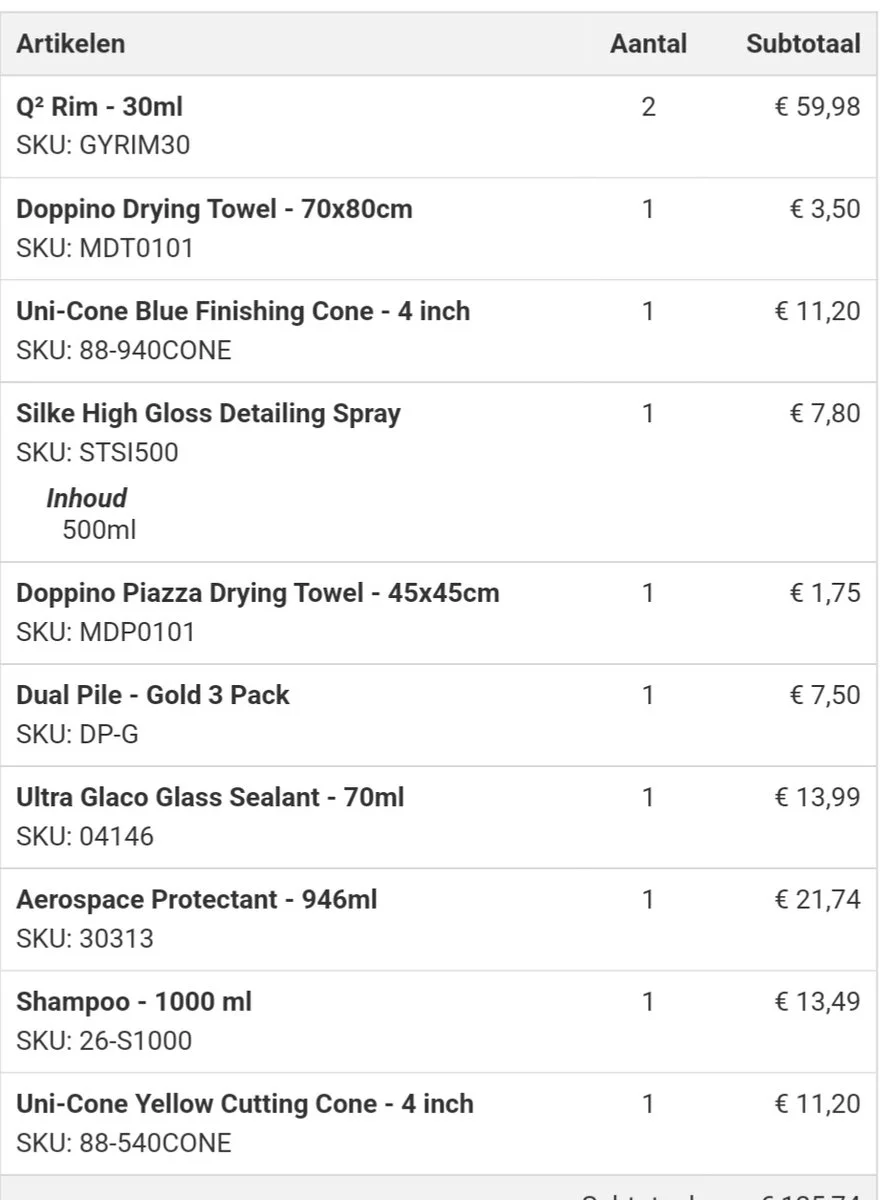Click Doppino Piazza Drying Towel - 45x45cm

257,593
